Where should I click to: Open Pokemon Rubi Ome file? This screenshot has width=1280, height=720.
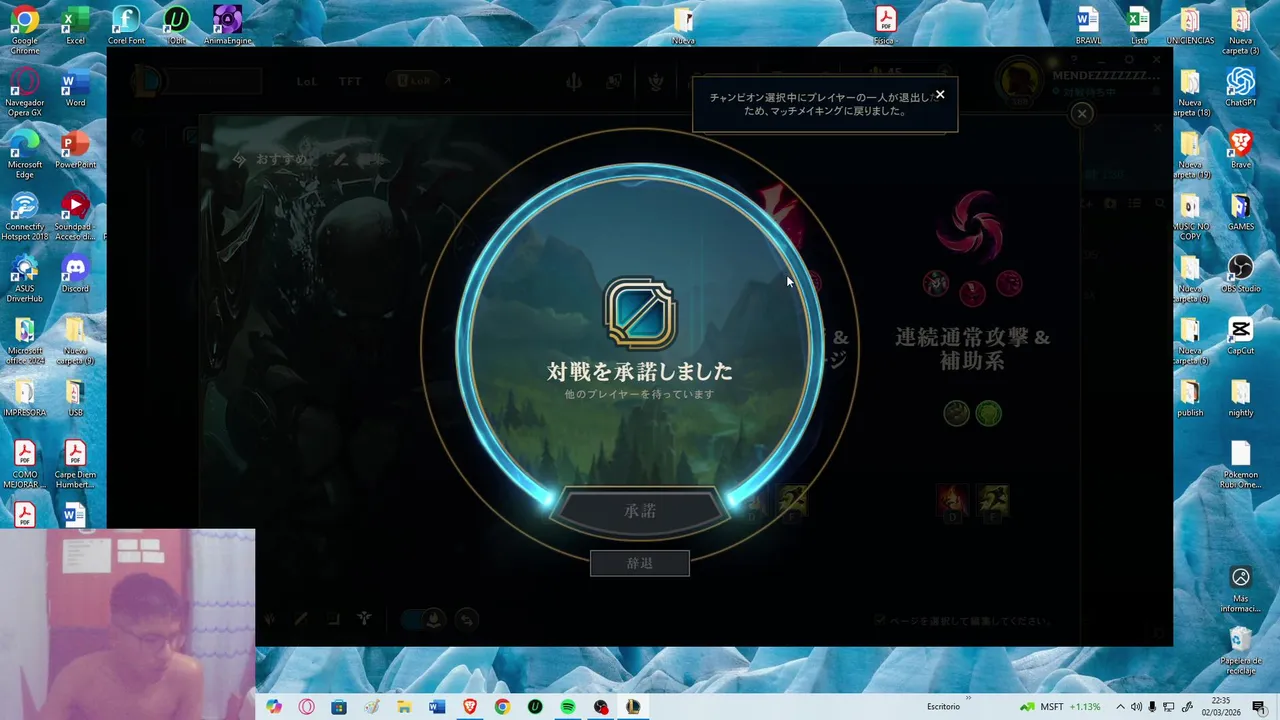1241,465
